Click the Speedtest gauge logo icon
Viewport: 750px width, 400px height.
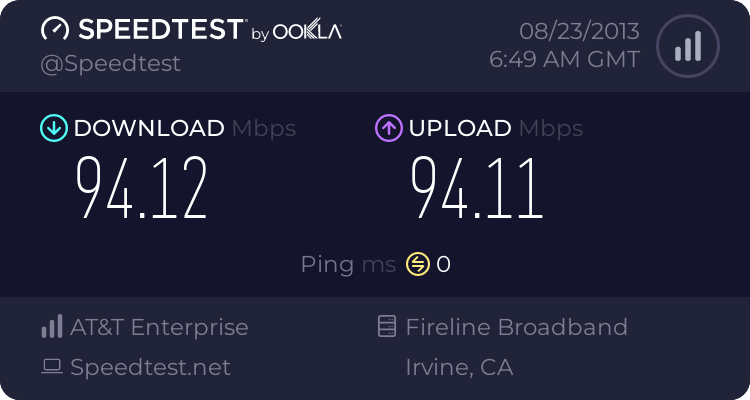coord(56,30)
